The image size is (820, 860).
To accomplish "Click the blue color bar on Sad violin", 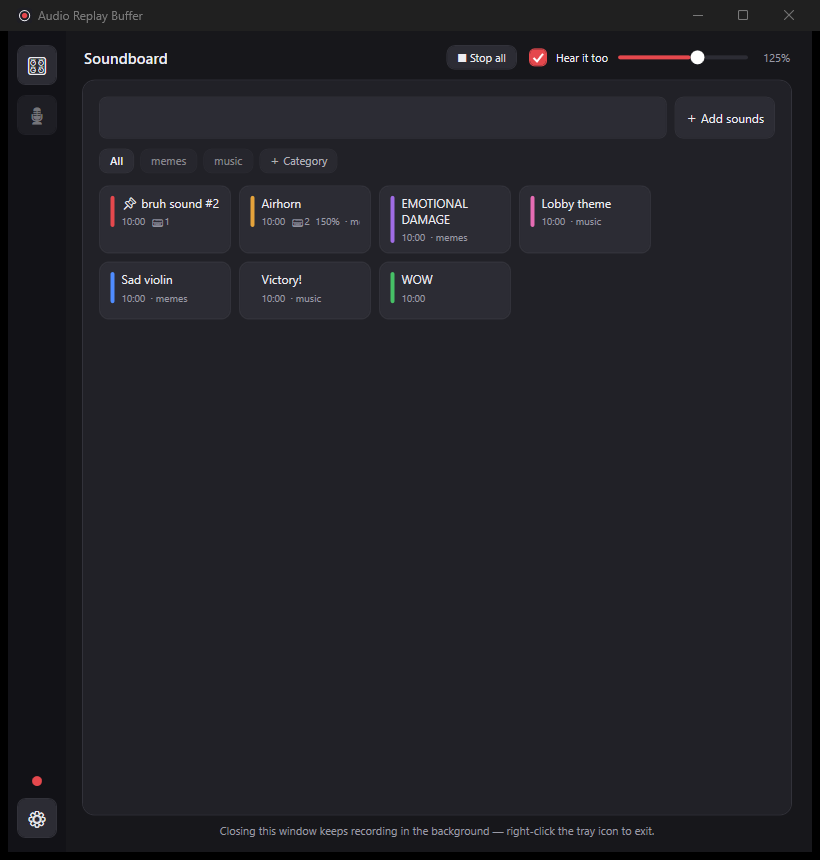I will [x=112, y=288].
